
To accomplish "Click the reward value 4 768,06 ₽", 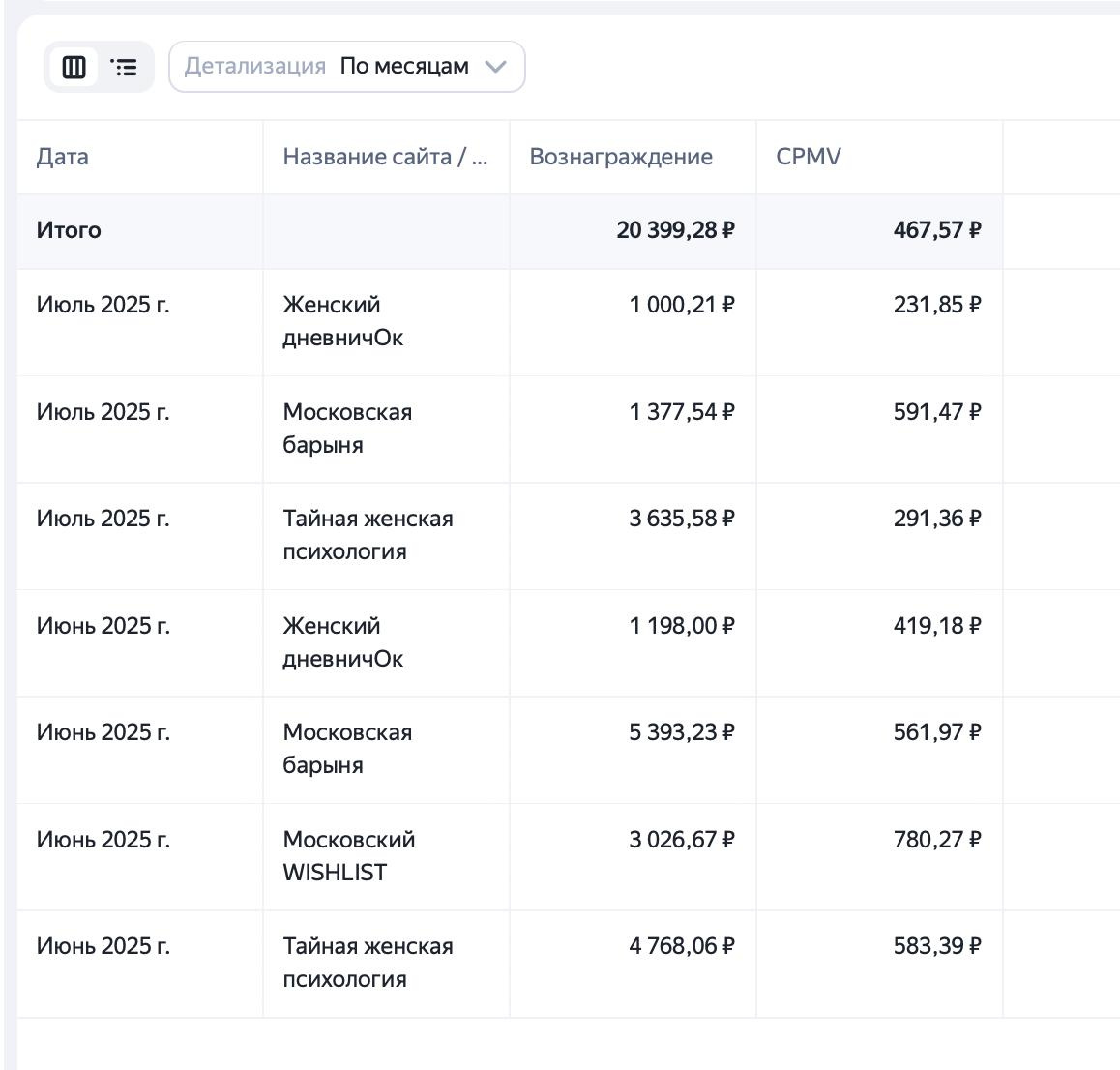I will 681,946.
